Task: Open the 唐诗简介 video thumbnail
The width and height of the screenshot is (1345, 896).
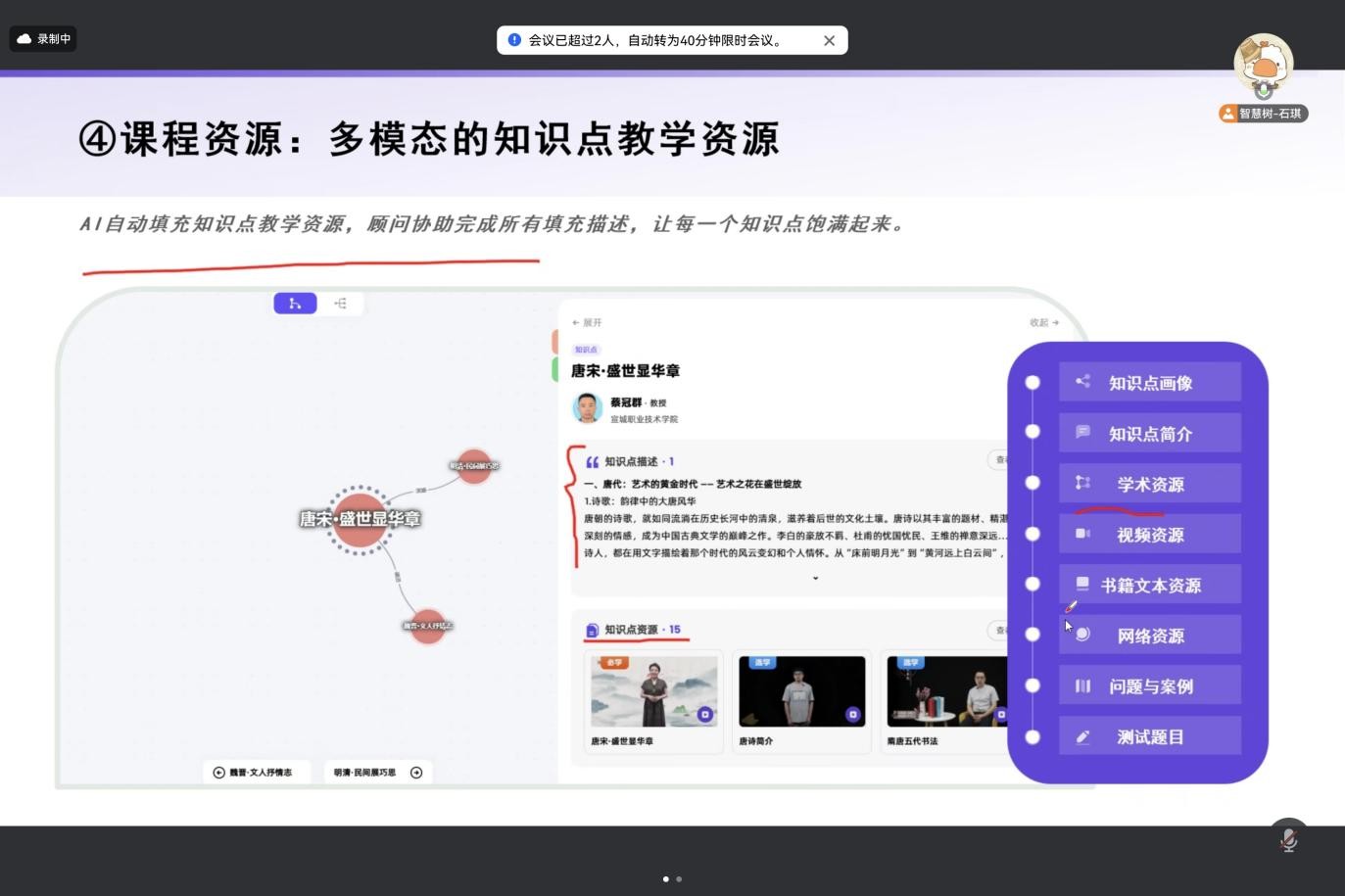Action: click(x=801, y=691)
